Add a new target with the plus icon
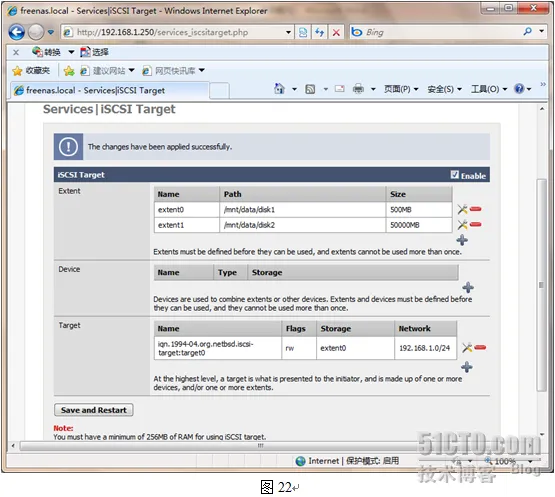The width and height of the screenshot is (555, 497). coord(467,367)
